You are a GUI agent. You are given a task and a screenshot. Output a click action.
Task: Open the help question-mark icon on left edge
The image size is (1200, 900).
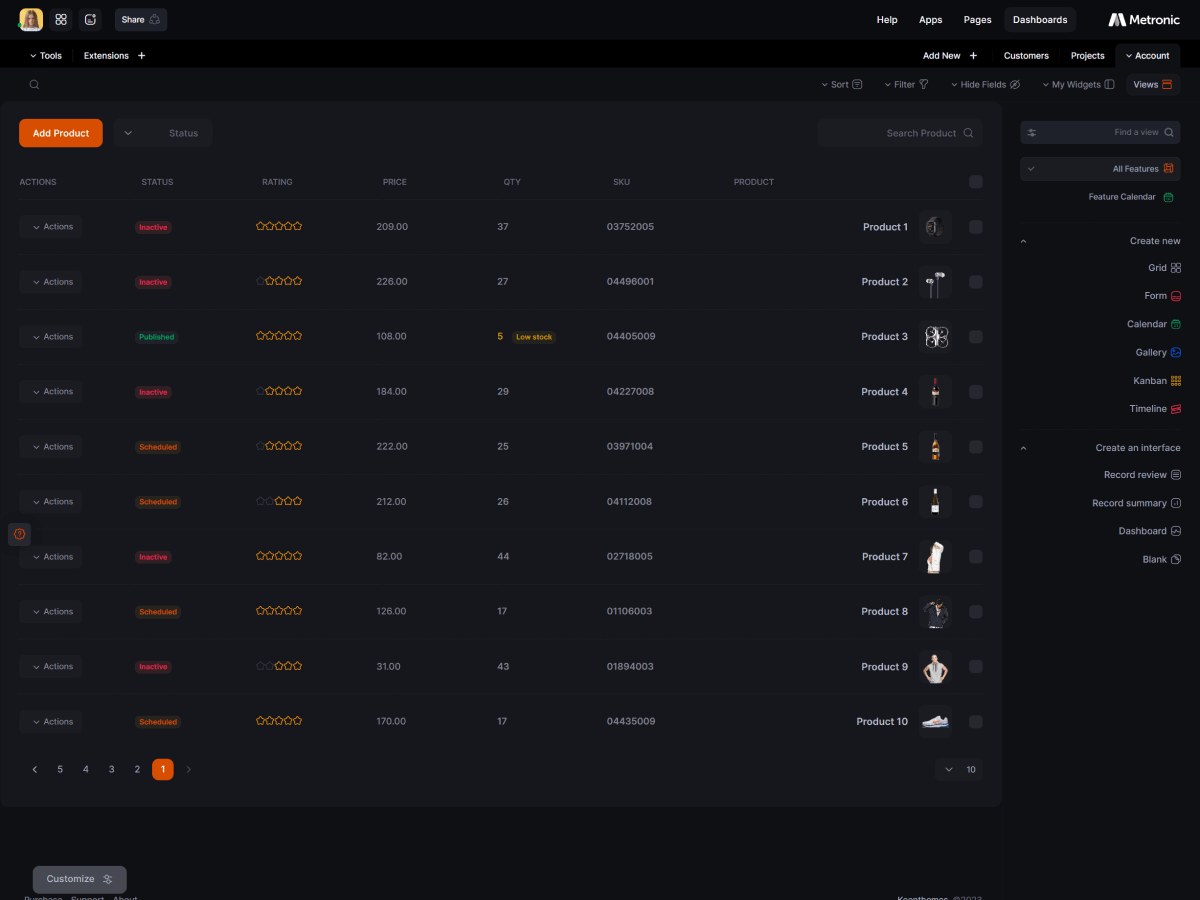[x=19, y=534]
